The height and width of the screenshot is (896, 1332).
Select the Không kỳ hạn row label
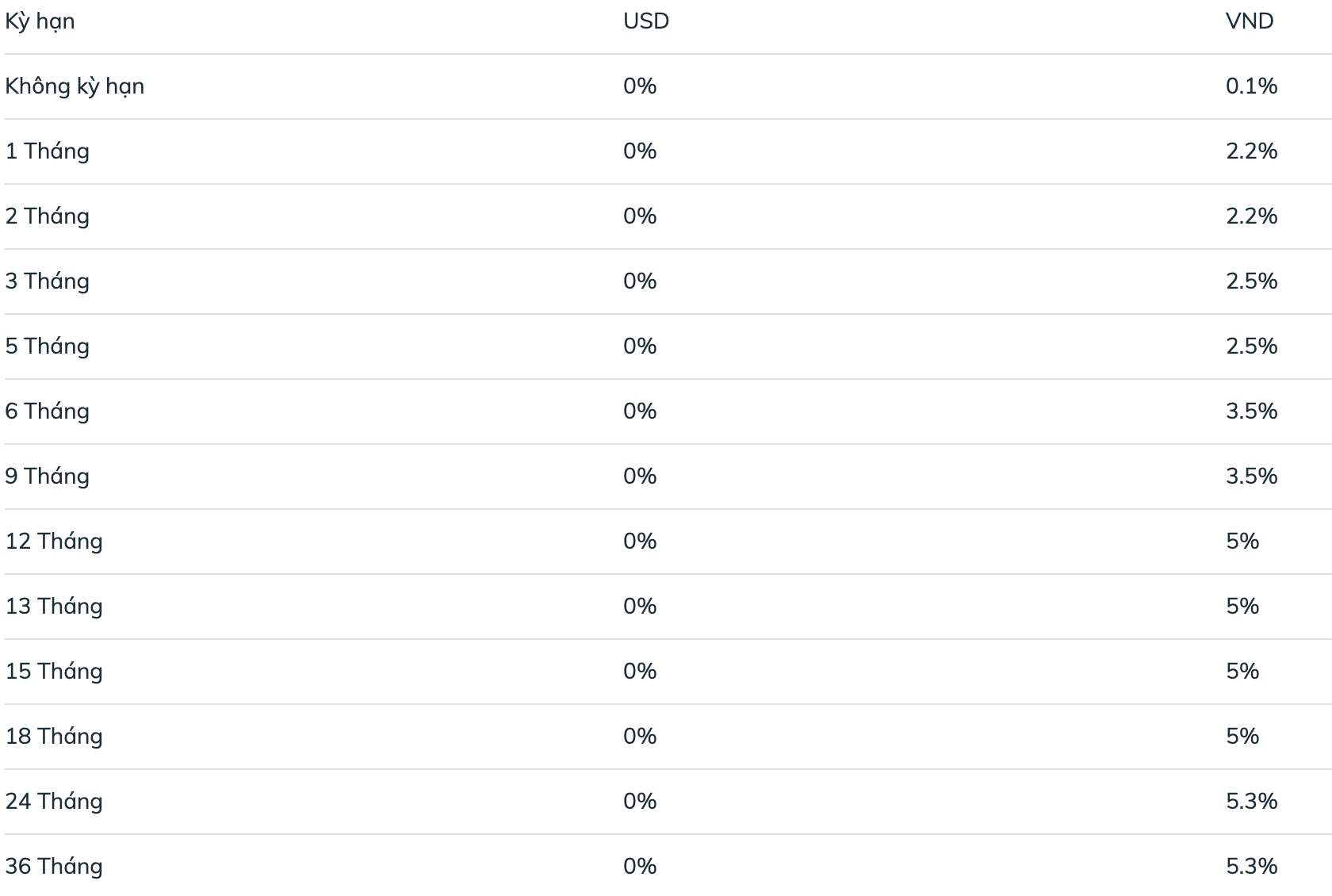pos(75,86)
